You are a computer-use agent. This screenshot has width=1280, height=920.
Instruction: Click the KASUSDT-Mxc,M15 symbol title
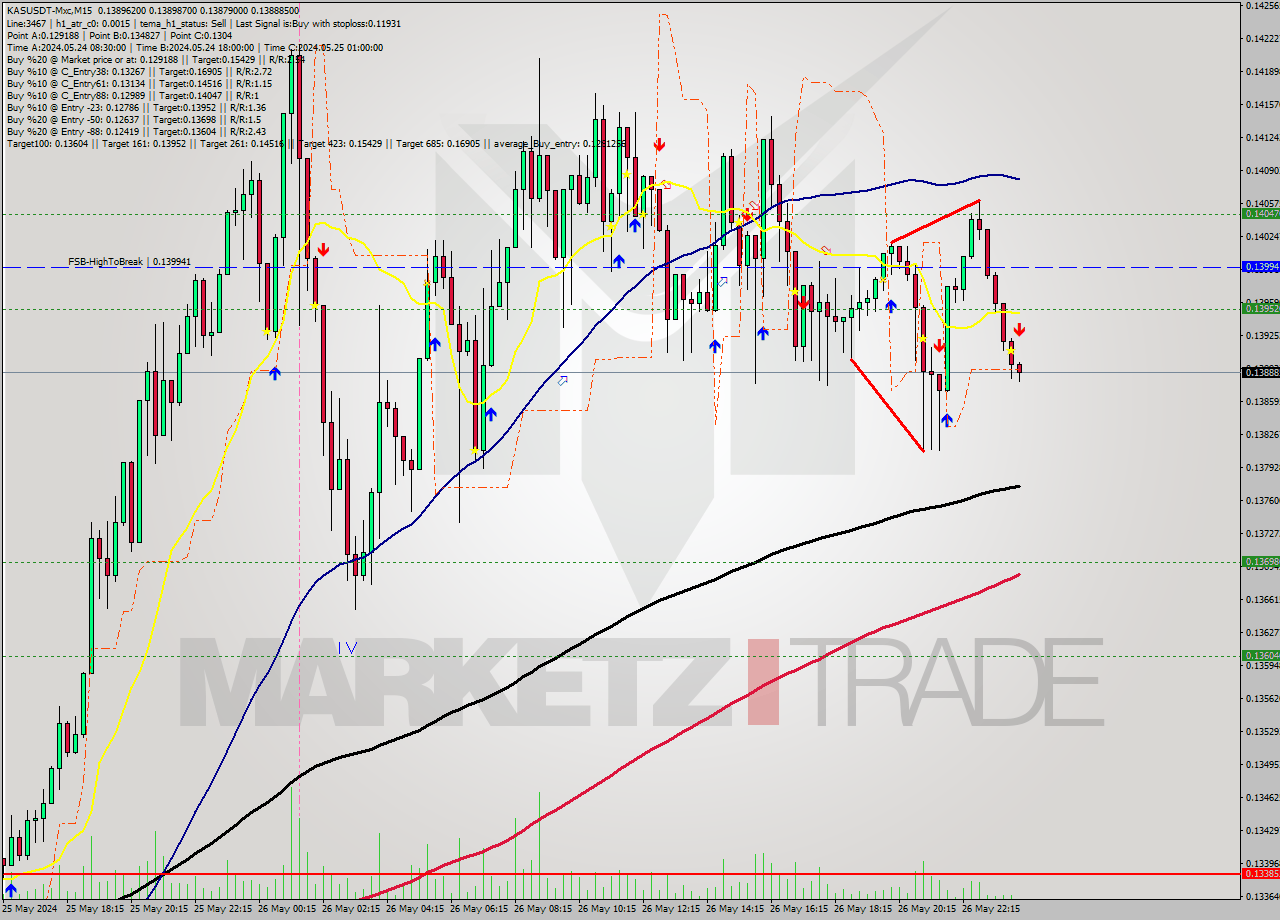pos(50,10)
